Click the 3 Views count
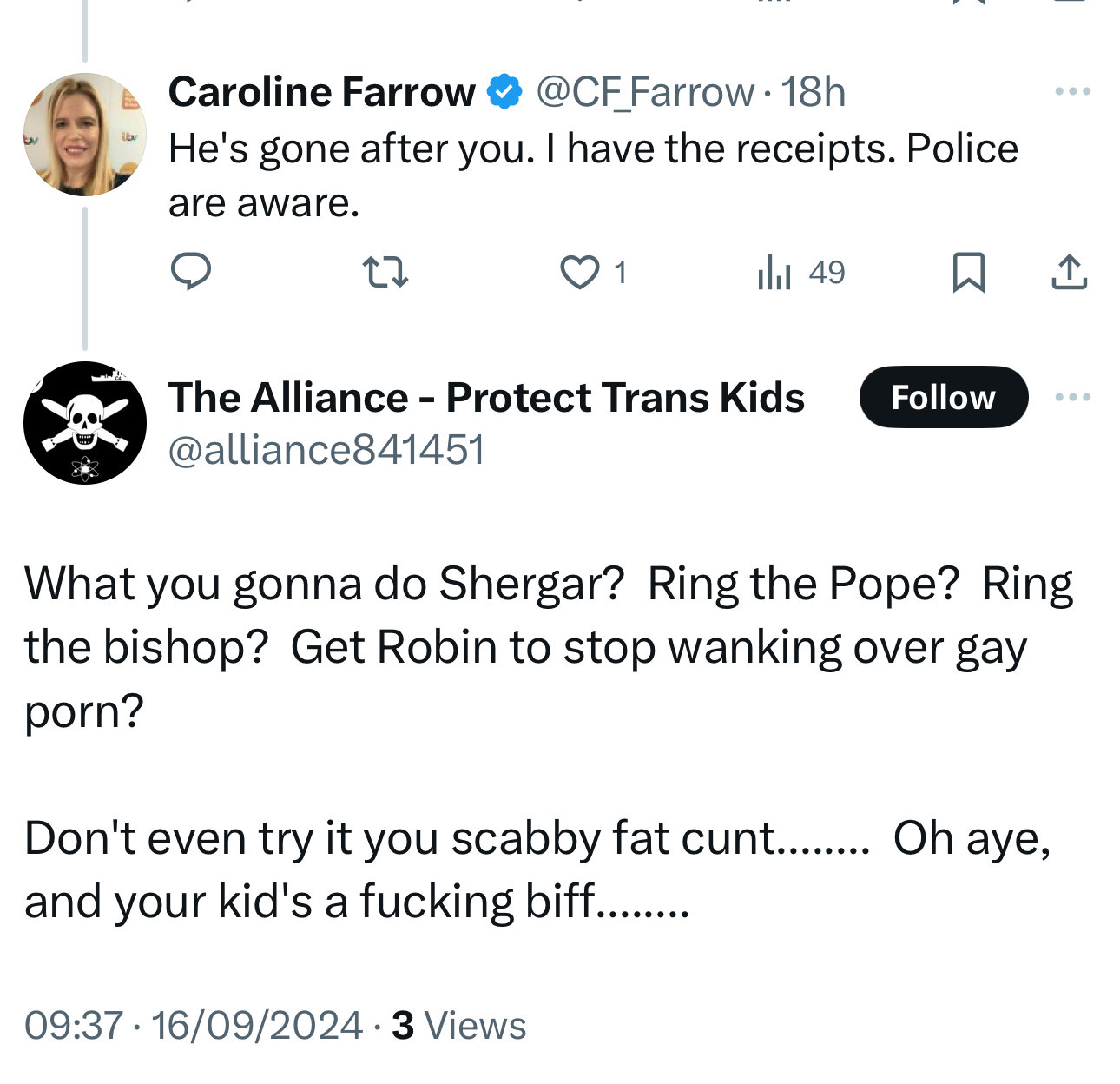This screenshot has height=1084, width=1120. point(458,1025)
